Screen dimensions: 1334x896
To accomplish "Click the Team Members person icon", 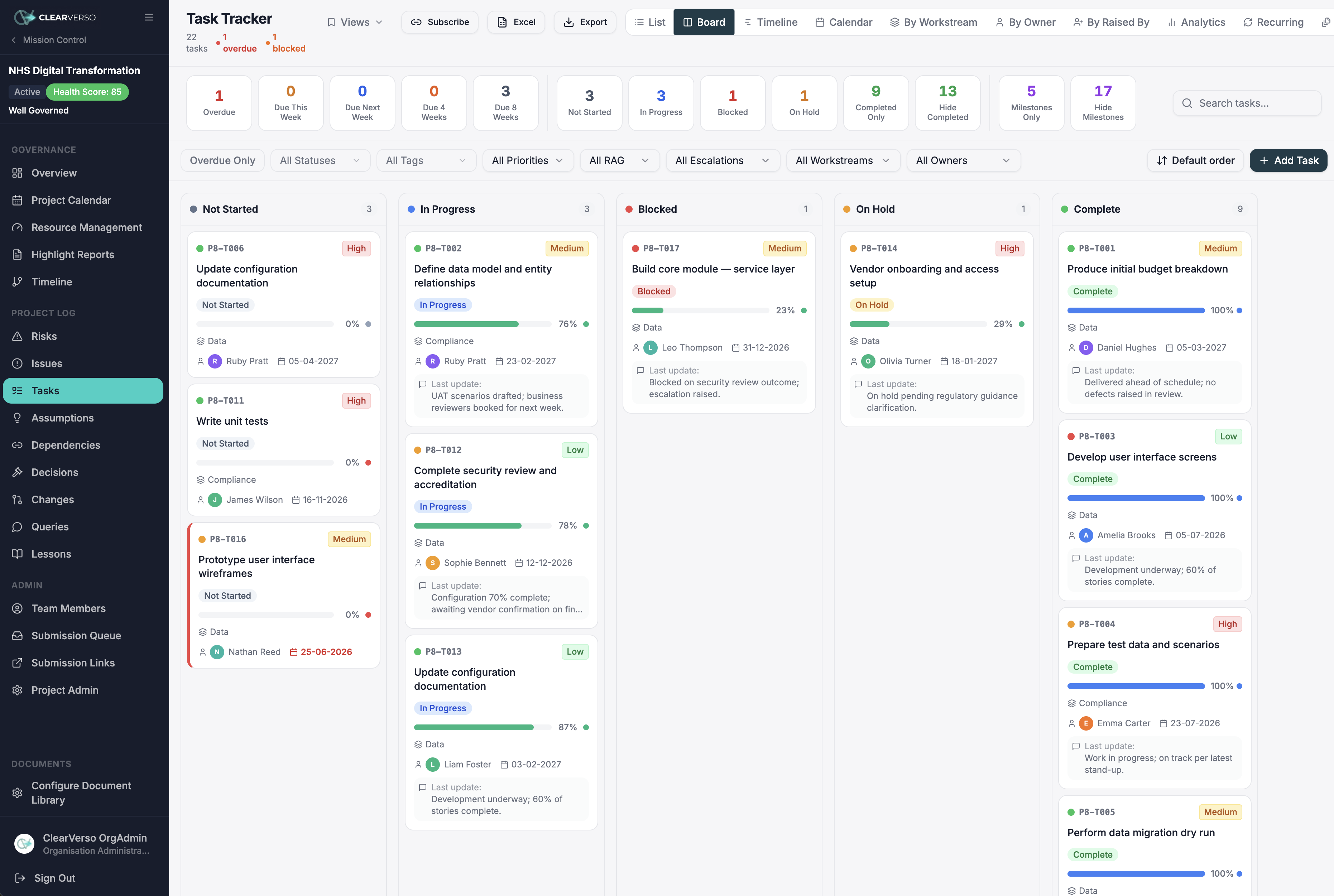I will tap(17, 608).
